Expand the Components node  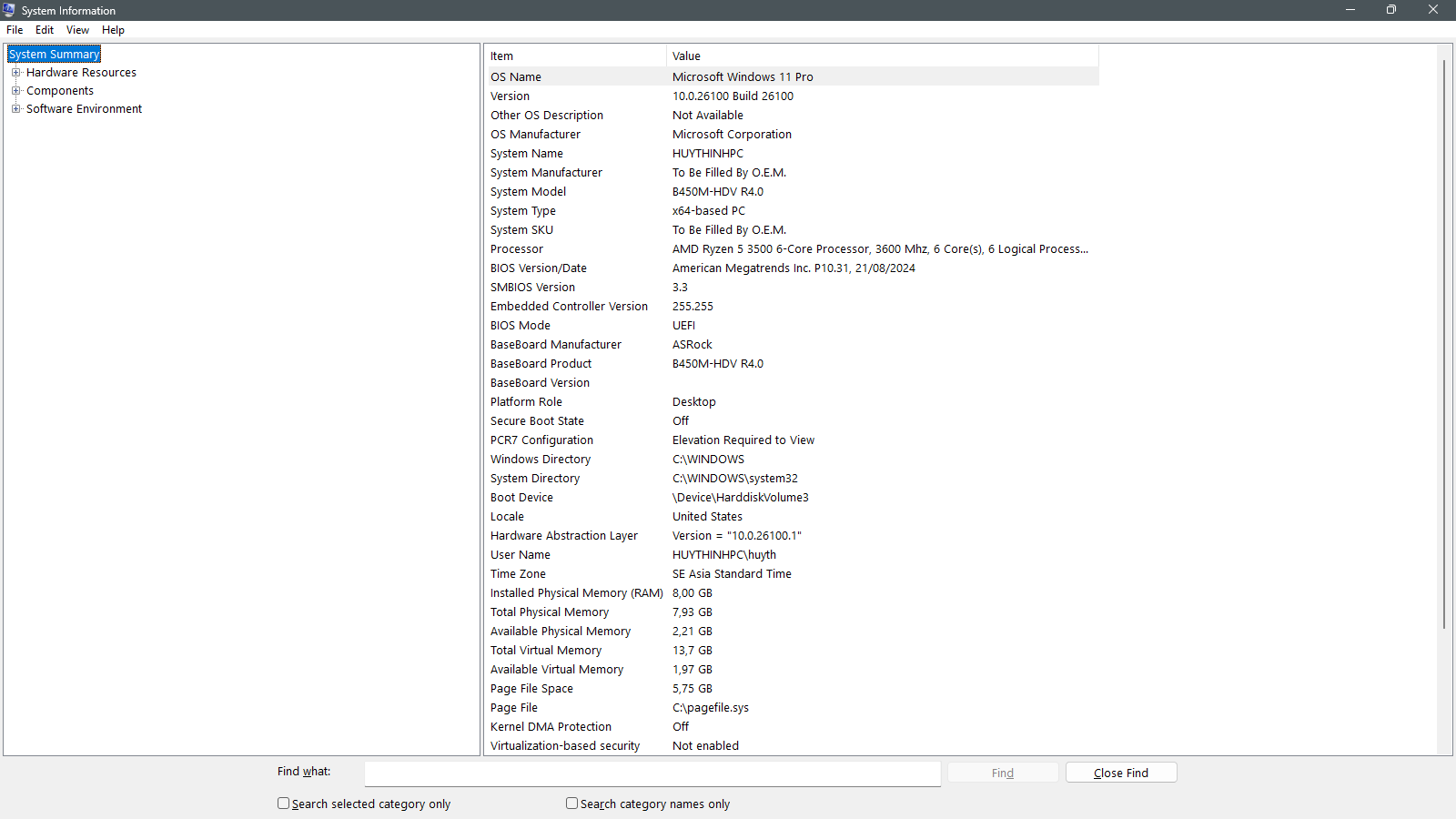tap(15, 91)
